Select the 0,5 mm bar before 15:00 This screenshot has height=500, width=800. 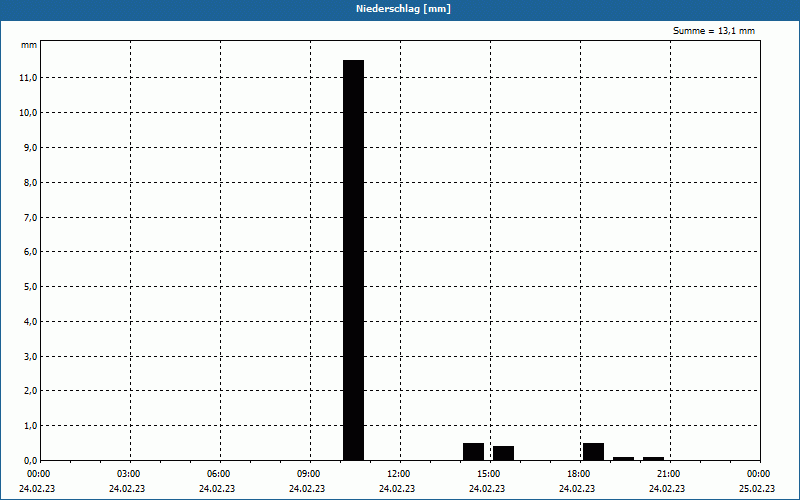(x=473, y=452)
